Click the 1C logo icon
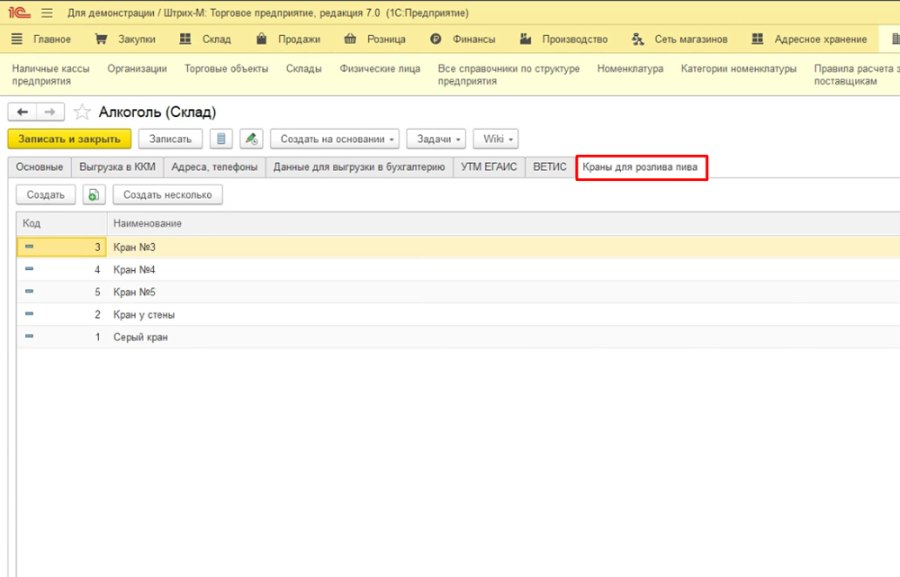The height and width of the screenshot is (577, 900). click(19, 12)
